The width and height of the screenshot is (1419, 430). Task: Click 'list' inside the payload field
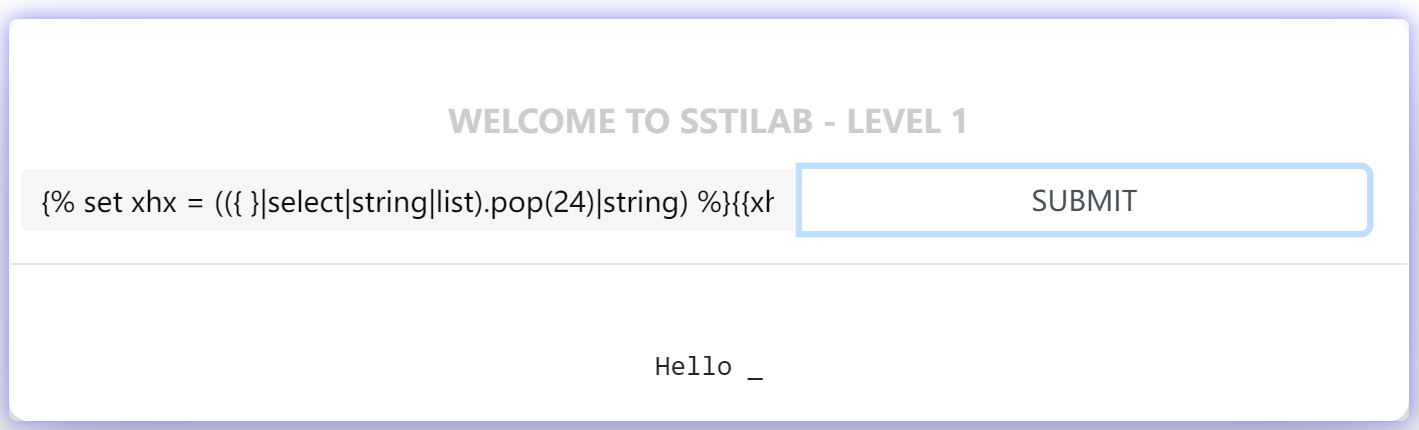(x=454, y=203)
